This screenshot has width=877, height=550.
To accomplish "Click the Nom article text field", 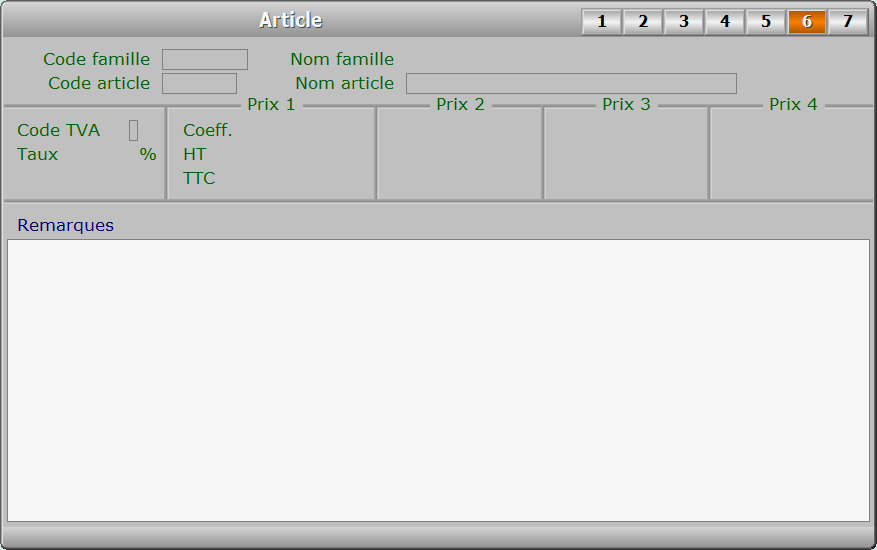I will (571, 83).
